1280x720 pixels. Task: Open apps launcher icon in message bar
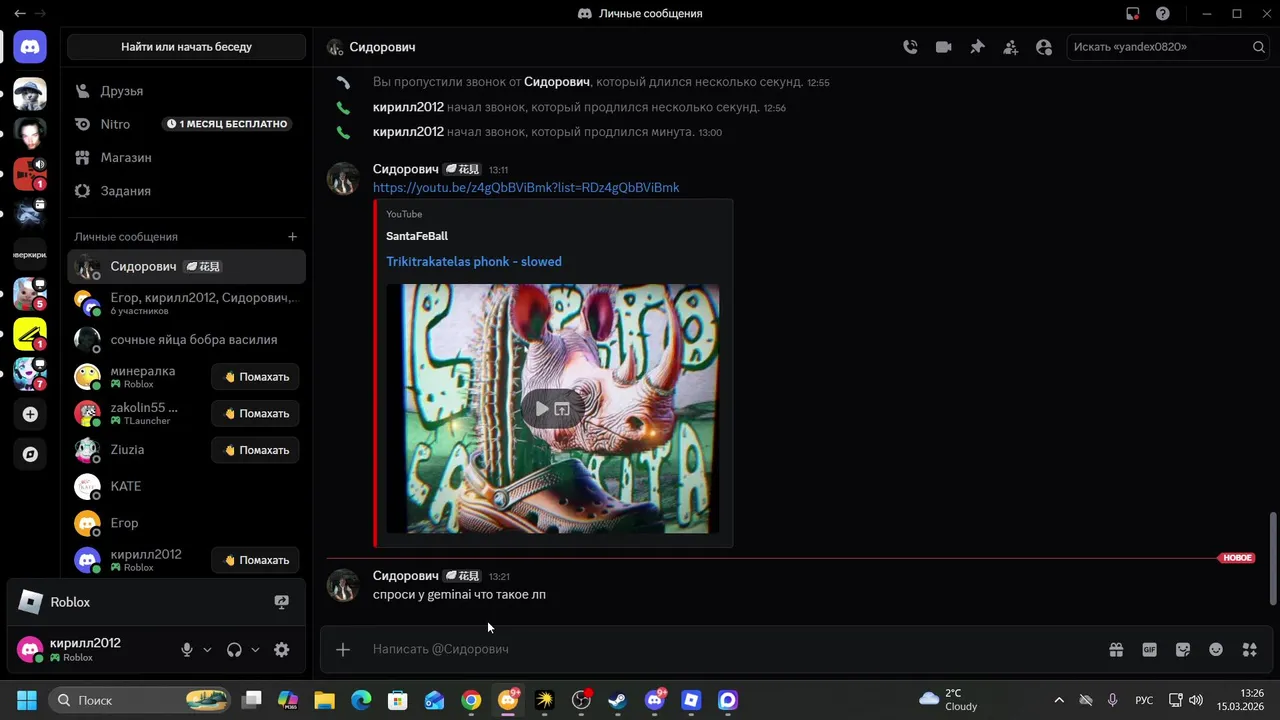click(x=1249, y=650)
